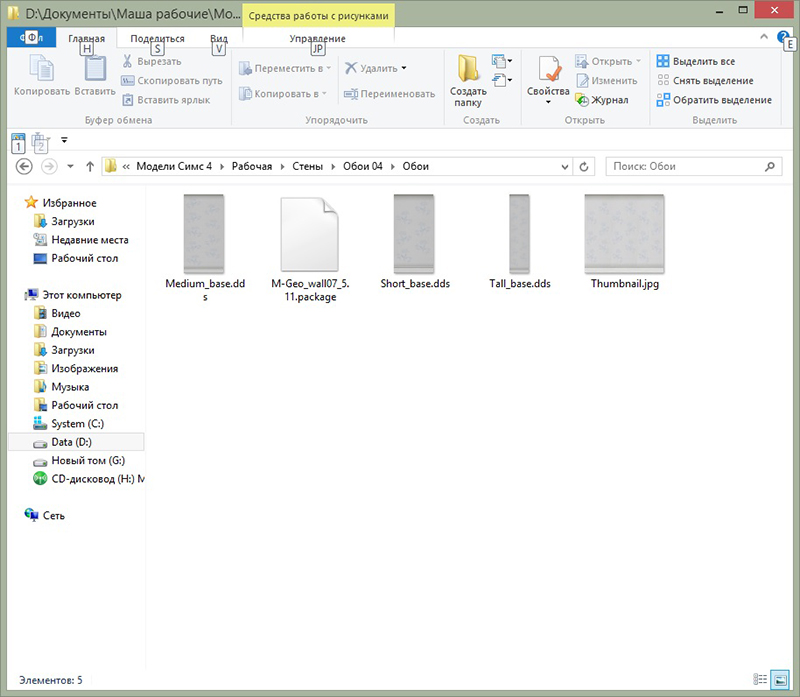Image resolution: width=800 pixels, height=697 pixels.
Task: Click the refresh button beside address bar
Action: click(x=585, y=166)
